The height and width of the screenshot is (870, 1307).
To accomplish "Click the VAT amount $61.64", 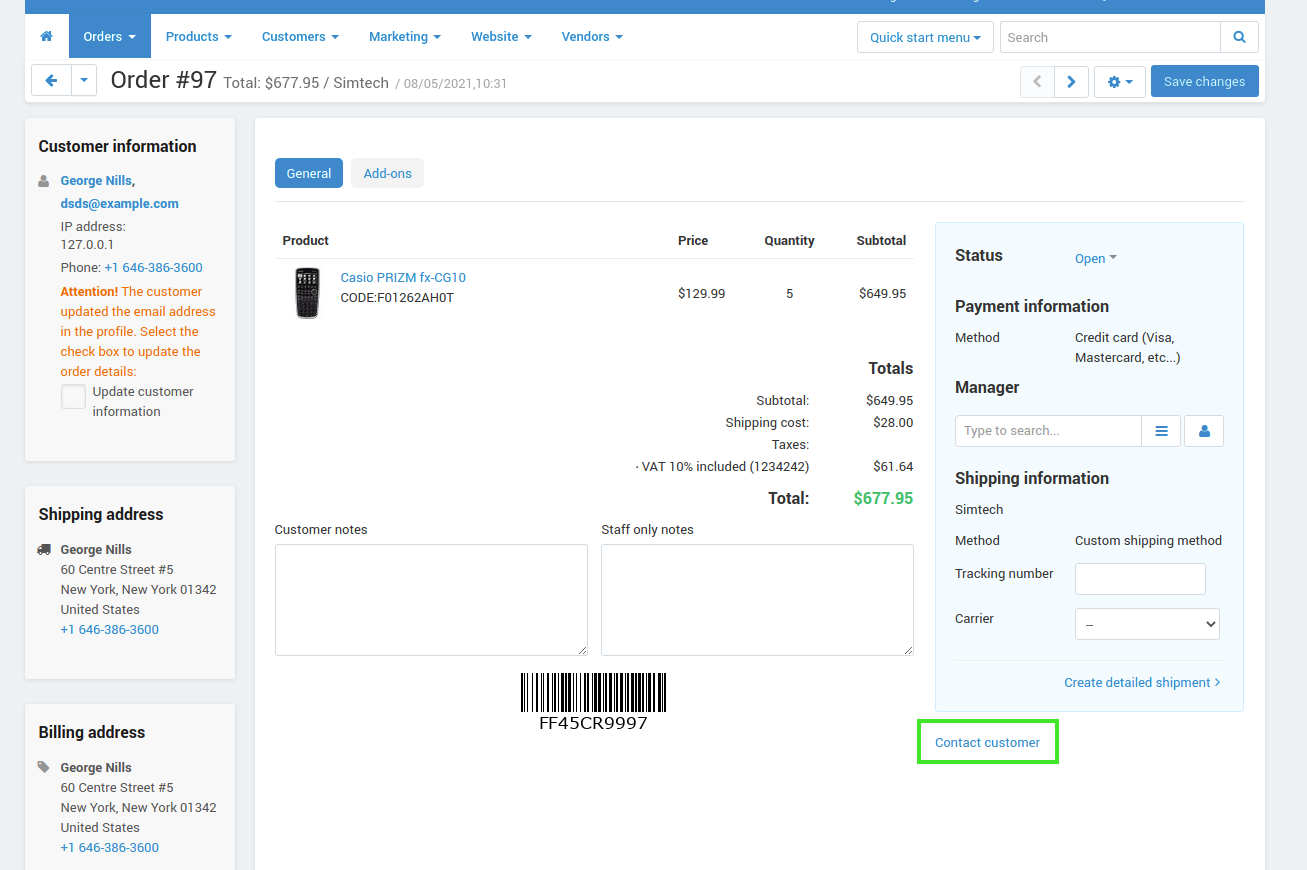I will click(893, 467).
